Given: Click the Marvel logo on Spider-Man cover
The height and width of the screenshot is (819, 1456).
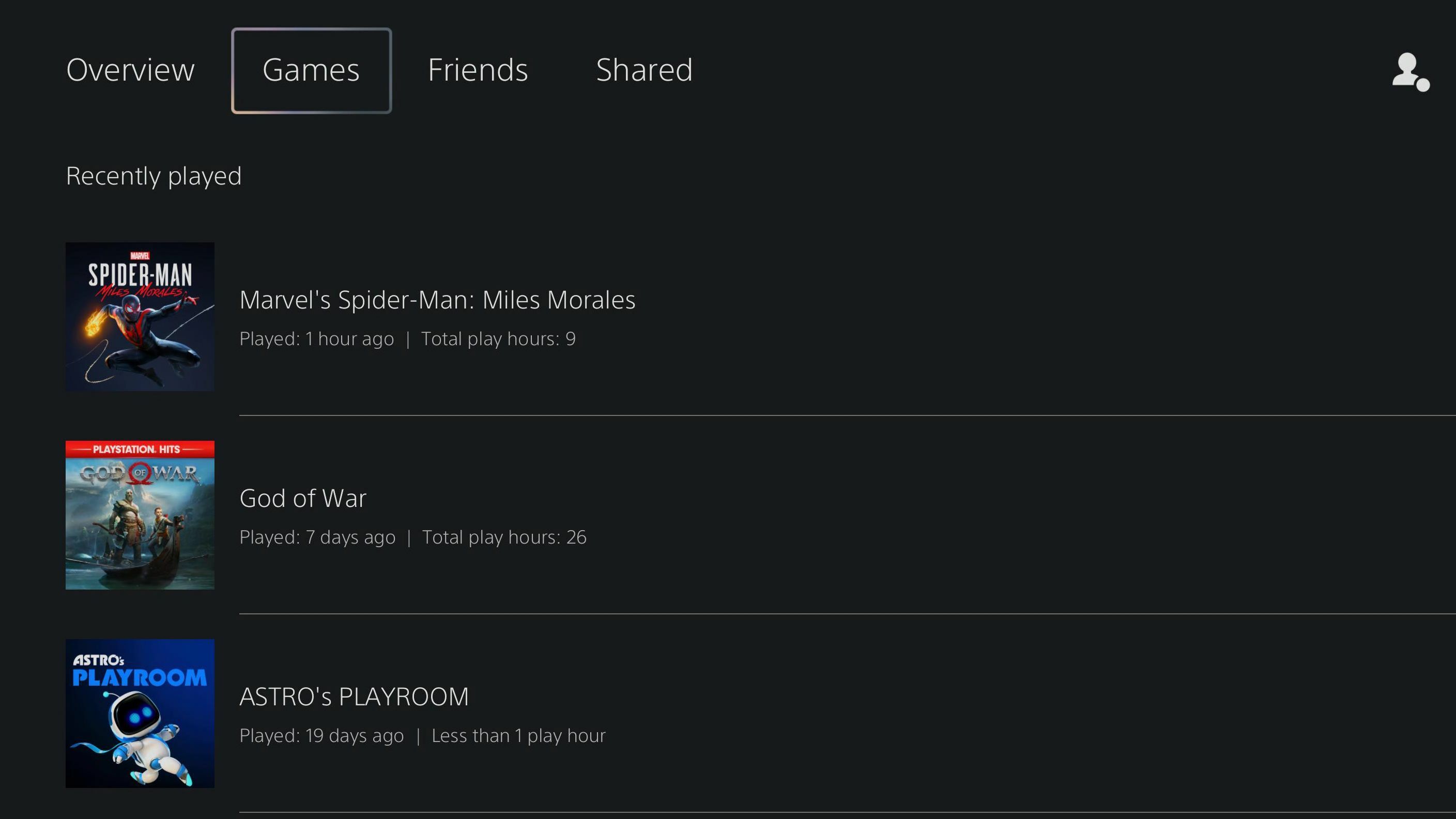Looking at the screenshot, I should click(x=140, y=256).
